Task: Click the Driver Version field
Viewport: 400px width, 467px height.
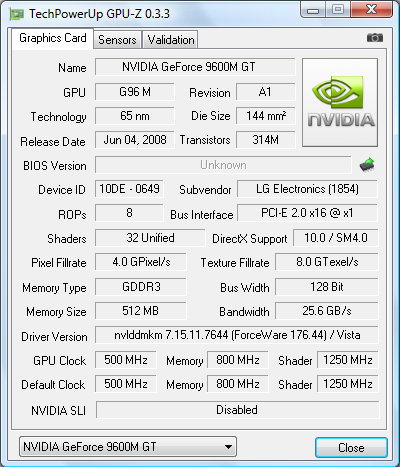Action: (237, 335)
